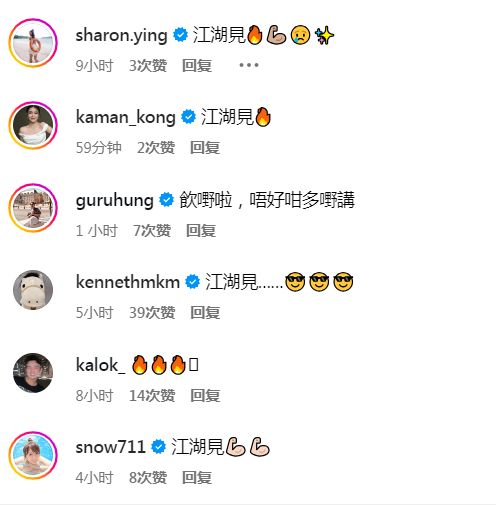Open kaman_kong's profile avatar

[33, 125]
